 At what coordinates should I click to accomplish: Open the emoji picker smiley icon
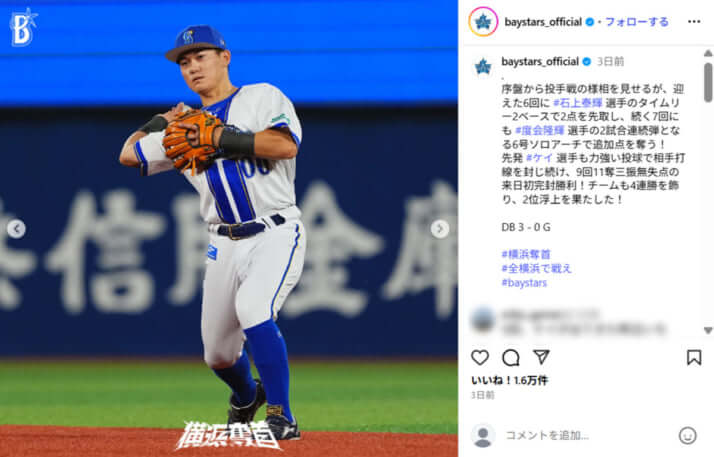[687, 436]
